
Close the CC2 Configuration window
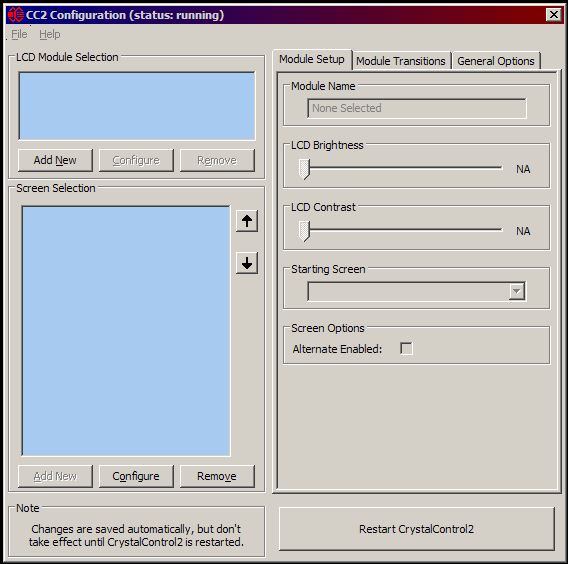(x=554, y=15)
